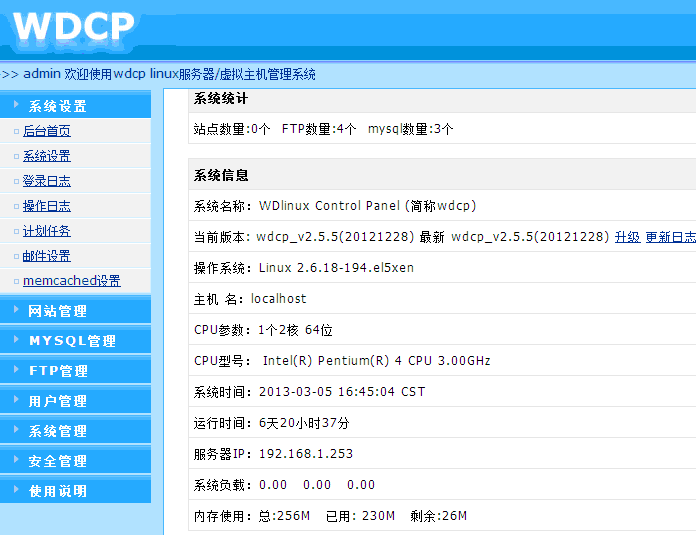The width and height of the screenshot is (696, 535).
Task: Click the WDCP logo in header
Action: point(73,29)
